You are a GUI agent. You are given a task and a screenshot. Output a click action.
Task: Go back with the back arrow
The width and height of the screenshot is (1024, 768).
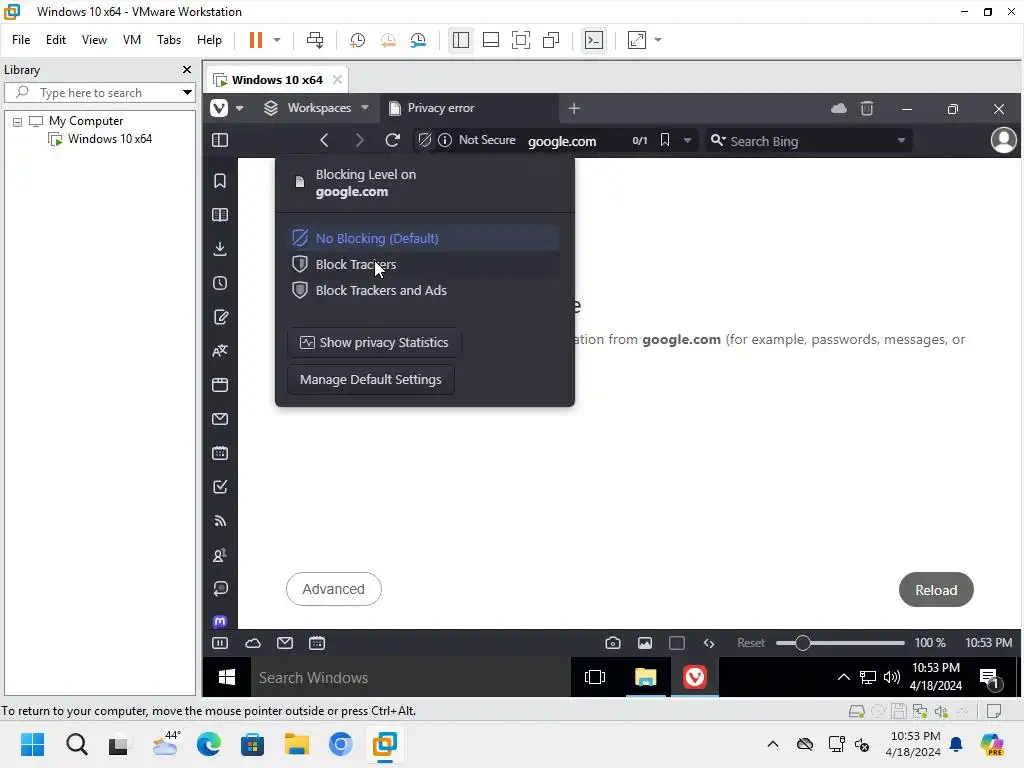pos(324,140)
